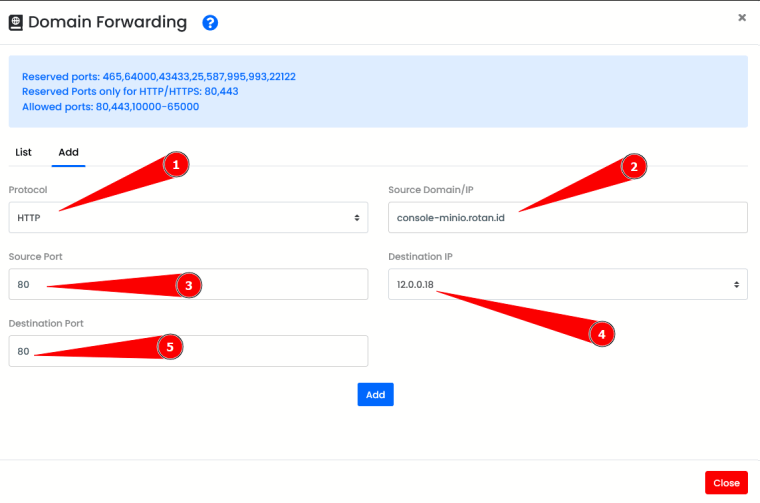Screen dimensions: 760x503
Task: Open the Destination IP dropdown
Action: 568,284
